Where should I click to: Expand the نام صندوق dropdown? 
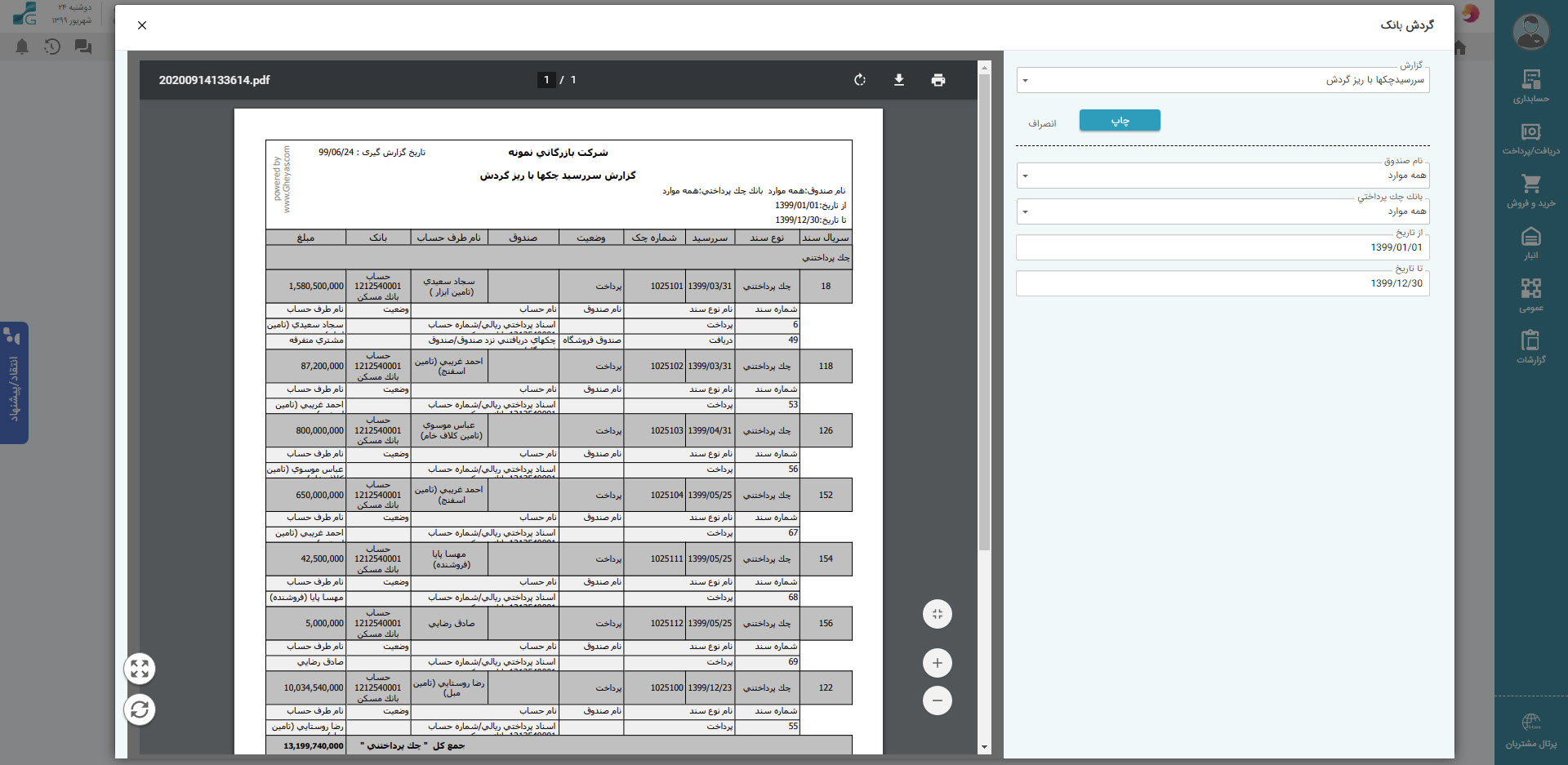(x=1223, y=176)
